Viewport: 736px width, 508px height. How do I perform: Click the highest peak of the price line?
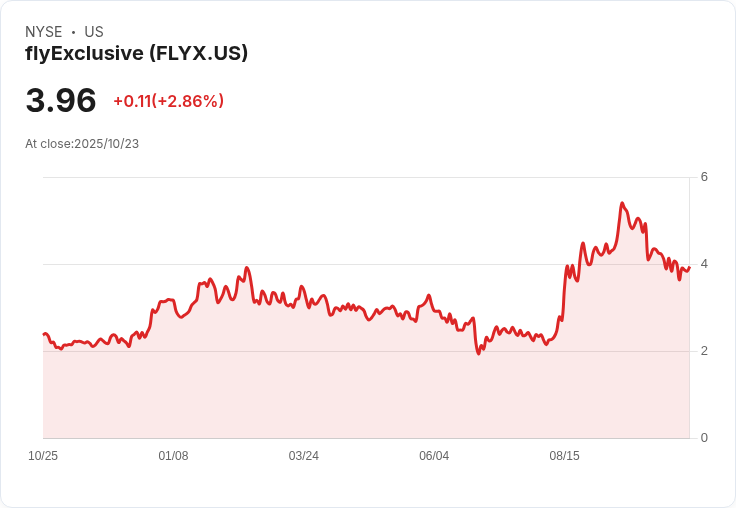tap(622, 203)
